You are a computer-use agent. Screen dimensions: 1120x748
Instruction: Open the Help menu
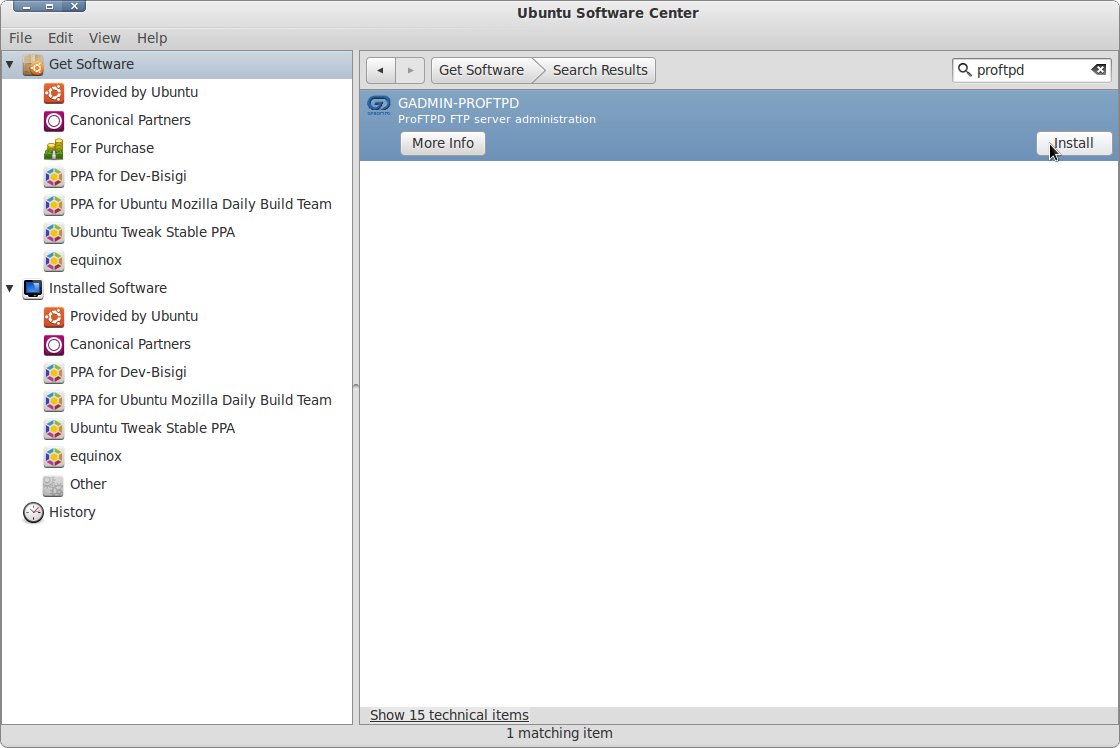152,38
